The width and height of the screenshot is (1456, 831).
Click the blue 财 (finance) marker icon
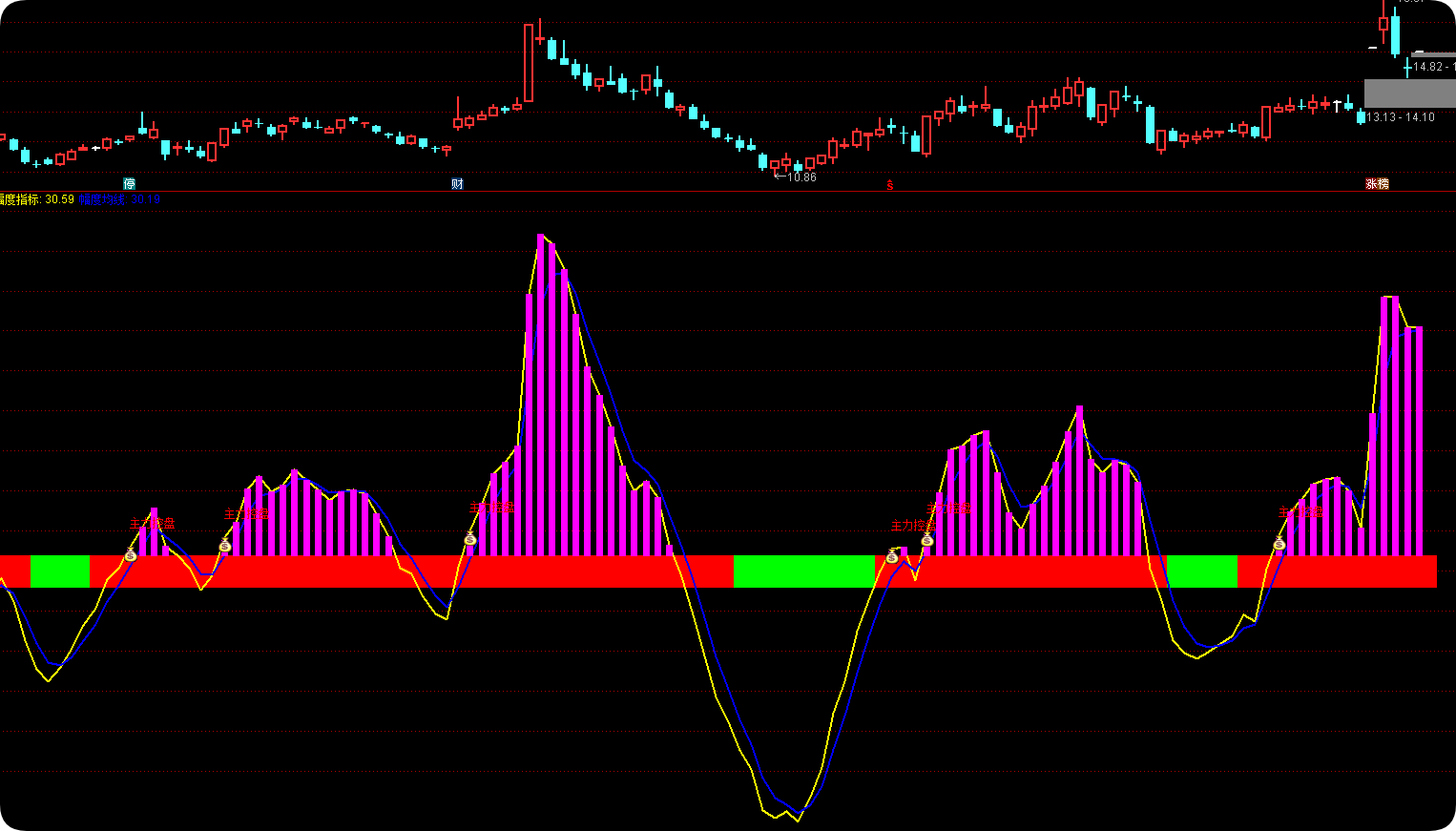(x=457, y=184)
